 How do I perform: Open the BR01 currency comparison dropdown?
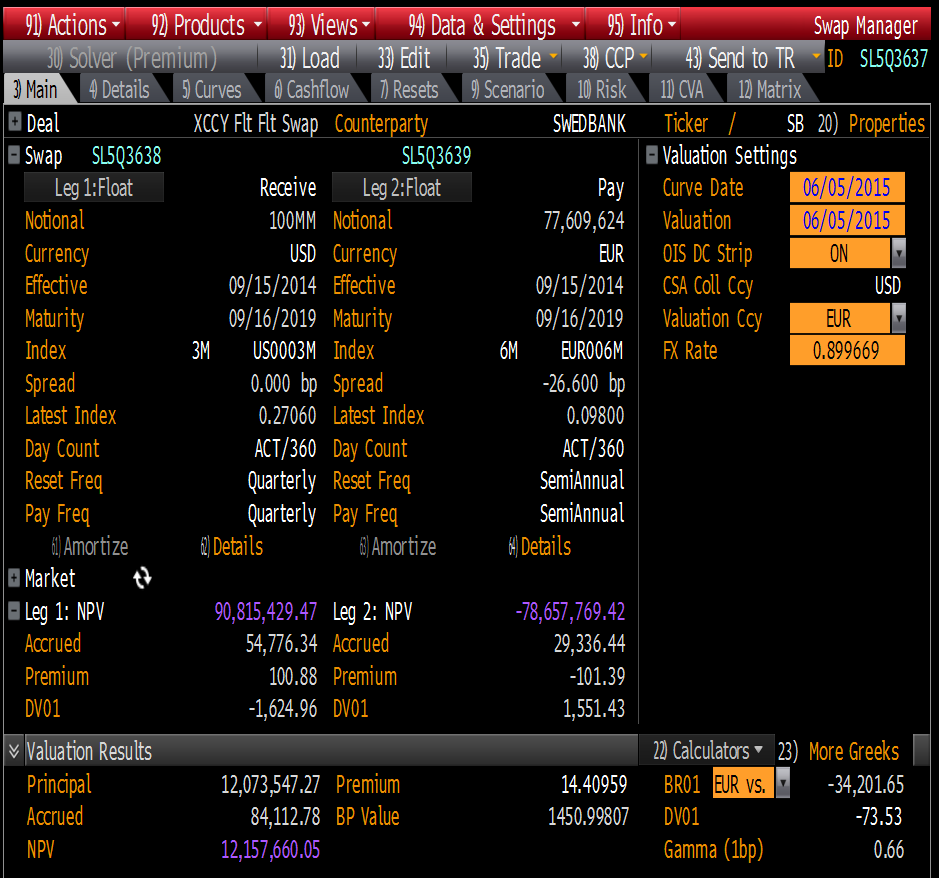pos(781,785)
